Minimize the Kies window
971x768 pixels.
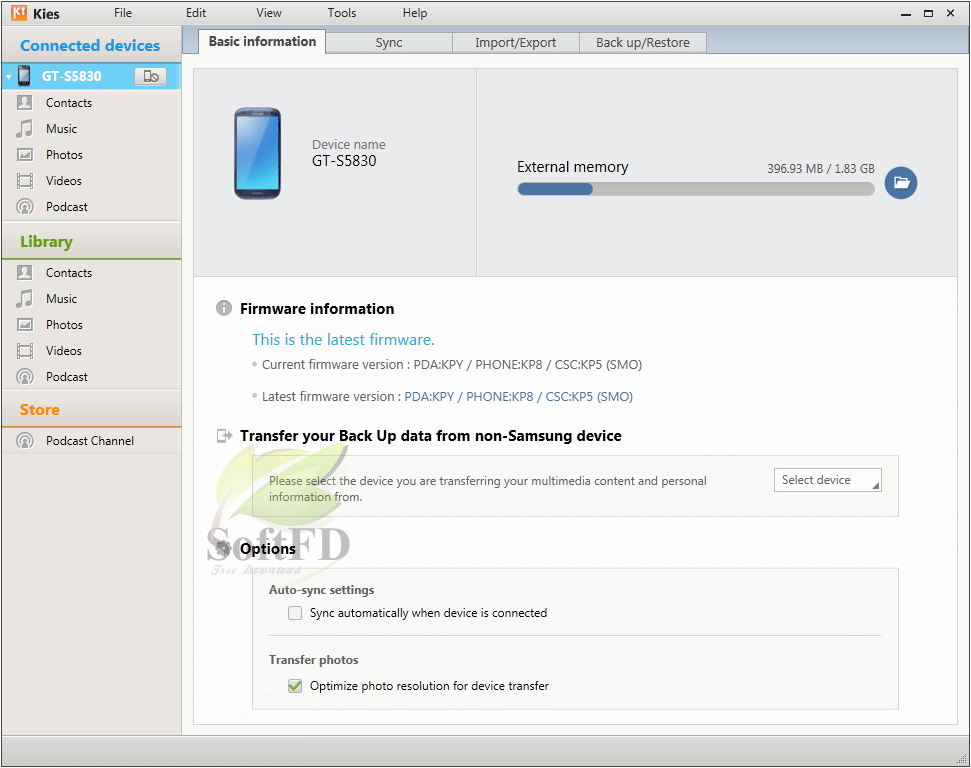click(x=906, y=14)
